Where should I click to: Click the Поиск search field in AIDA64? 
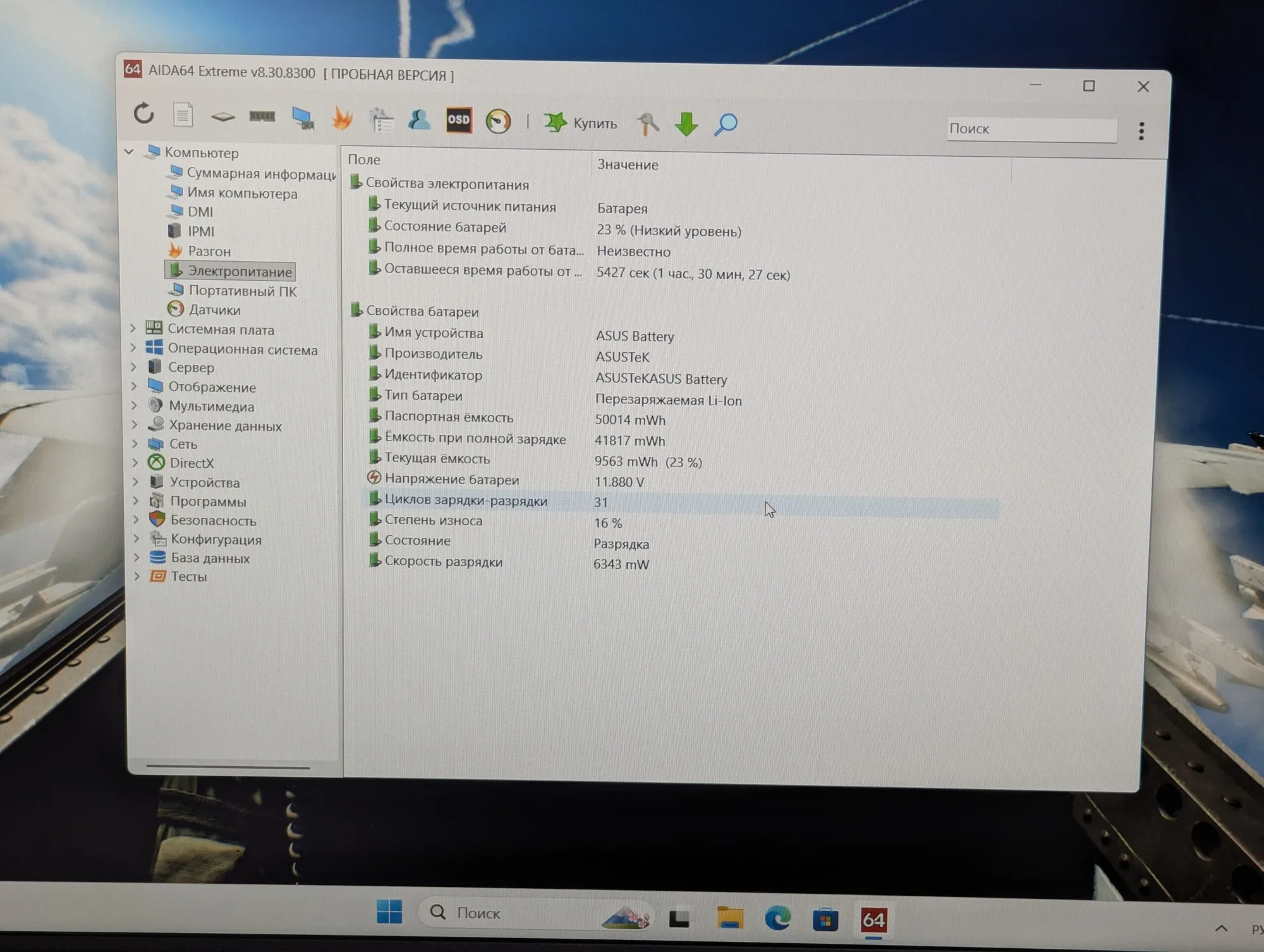(x=1031, y=130)
